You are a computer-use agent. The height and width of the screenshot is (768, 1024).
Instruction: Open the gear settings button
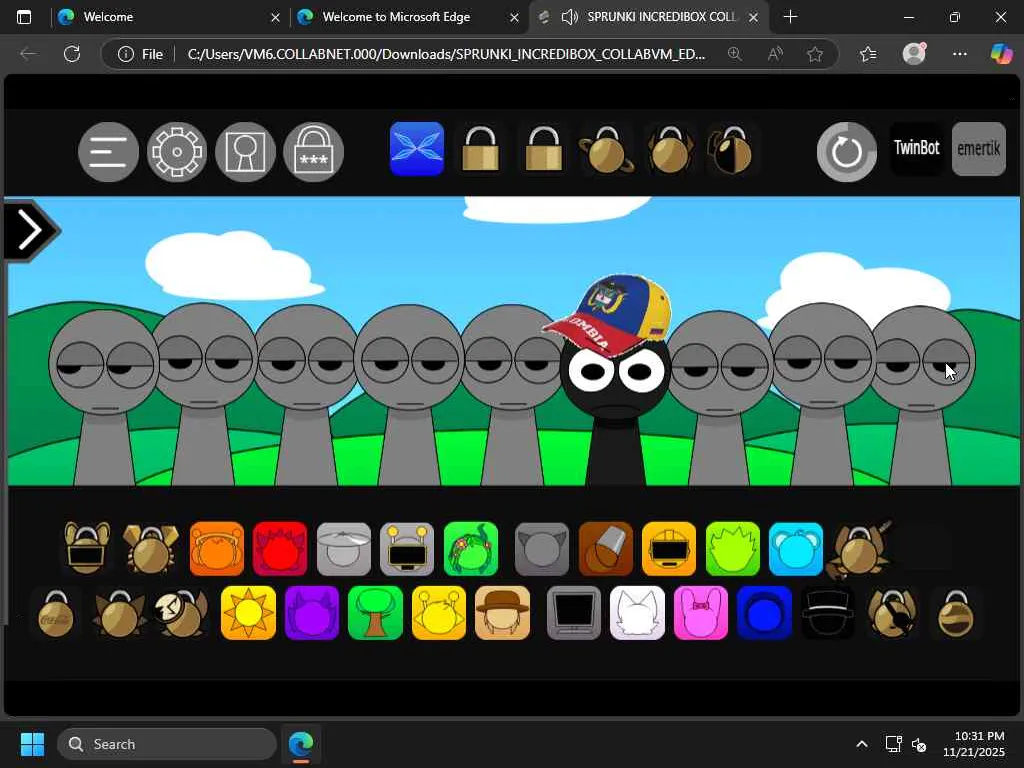(177, 152)
